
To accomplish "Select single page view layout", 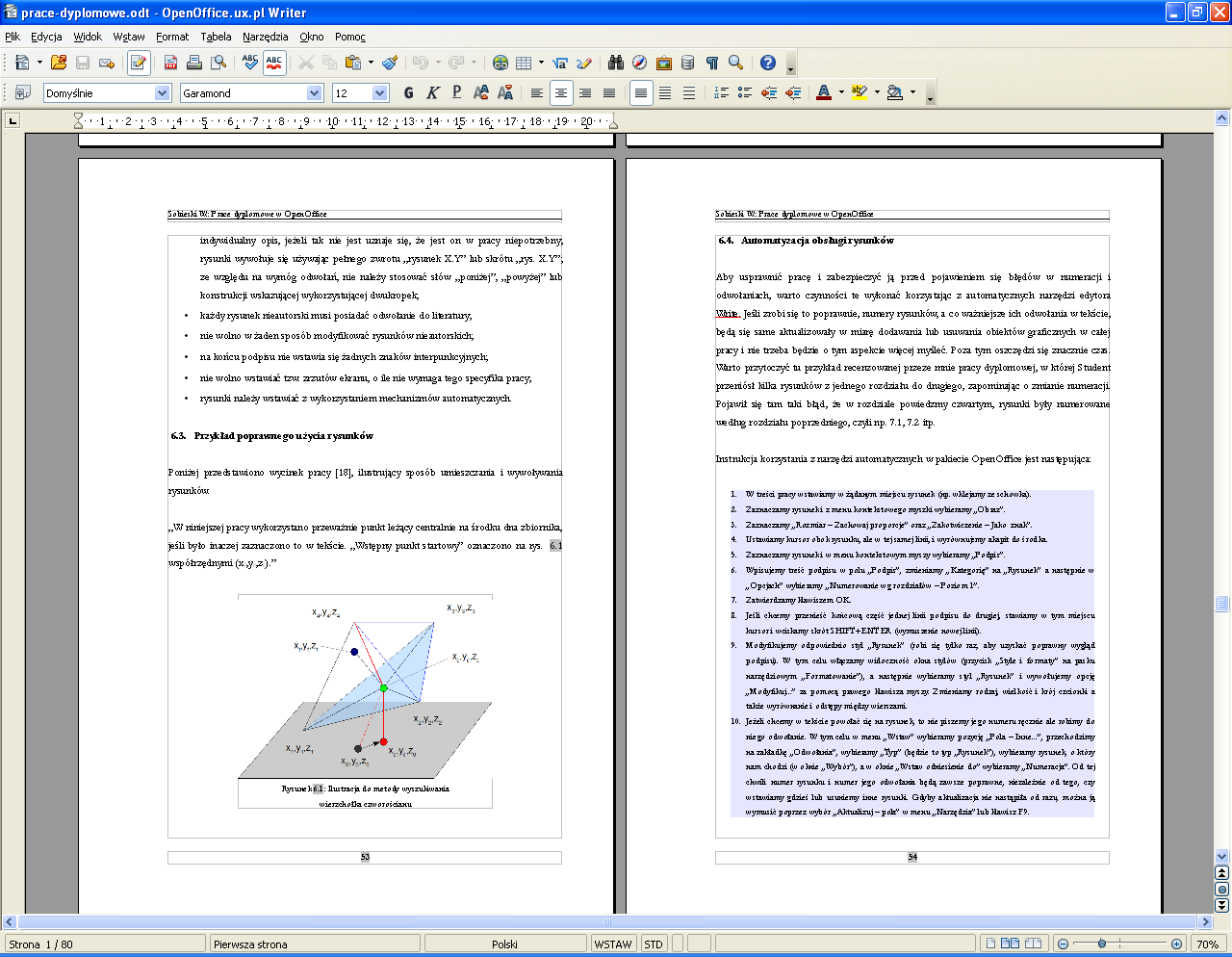I will tap(990, 944).
